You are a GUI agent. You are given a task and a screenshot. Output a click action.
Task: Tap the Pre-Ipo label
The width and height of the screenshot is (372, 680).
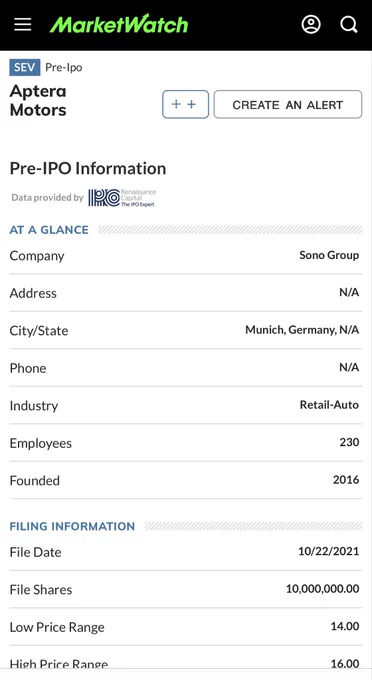pyautogui.click(x=64, y=68)
